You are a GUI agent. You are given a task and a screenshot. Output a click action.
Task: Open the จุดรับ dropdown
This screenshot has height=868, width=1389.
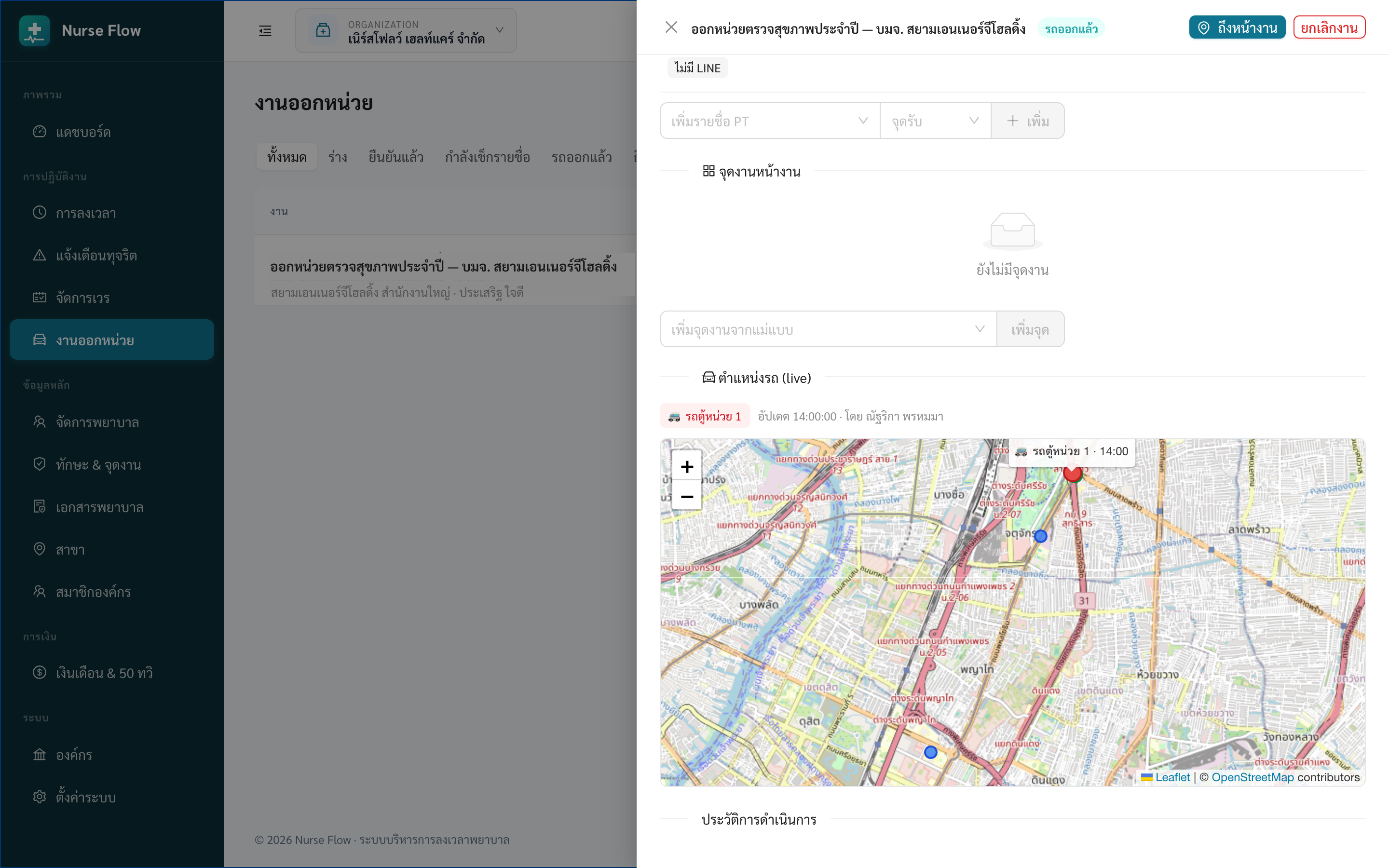coord(935,121)
